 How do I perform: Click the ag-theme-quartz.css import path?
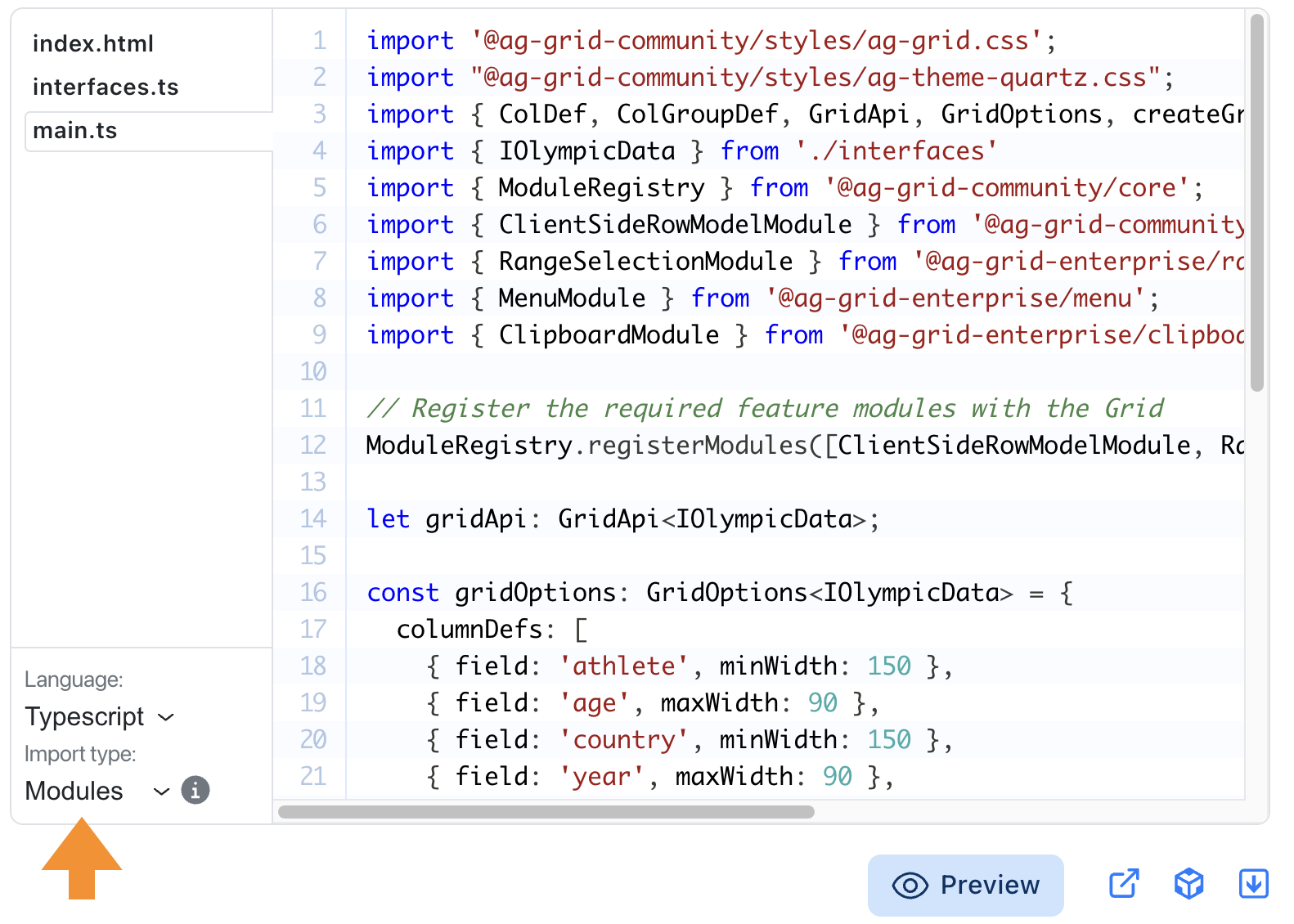pos(815,77)
